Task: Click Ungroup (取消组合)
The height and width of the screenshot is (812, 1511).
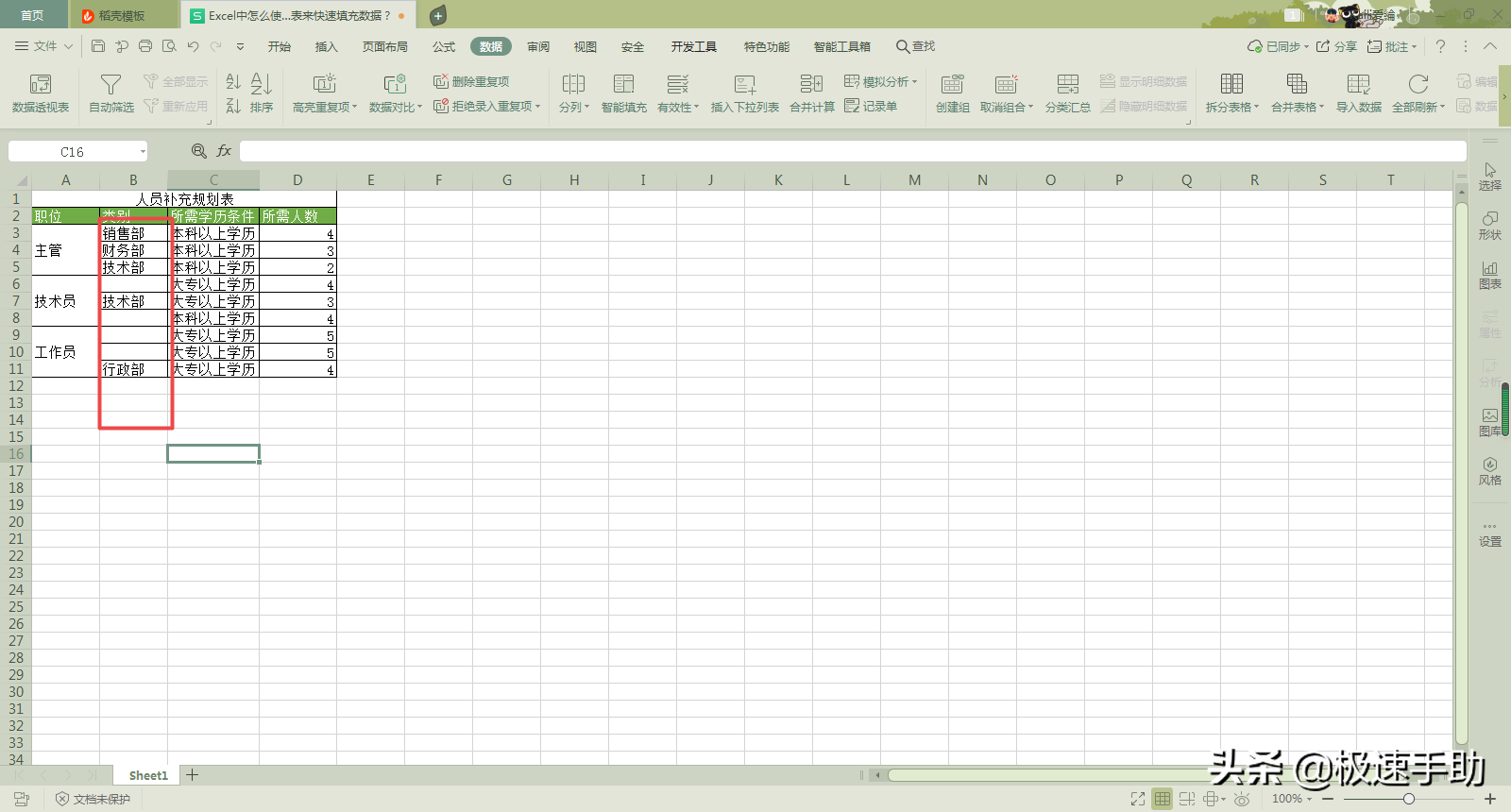Action: (1006, 93)
